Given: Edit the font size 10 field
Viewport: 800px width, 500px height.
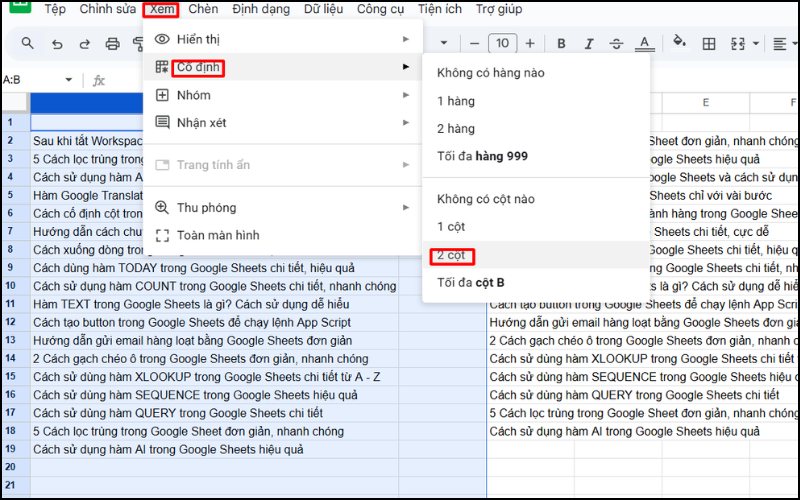Looking at the screenshot, I should (x=502, y=44).
